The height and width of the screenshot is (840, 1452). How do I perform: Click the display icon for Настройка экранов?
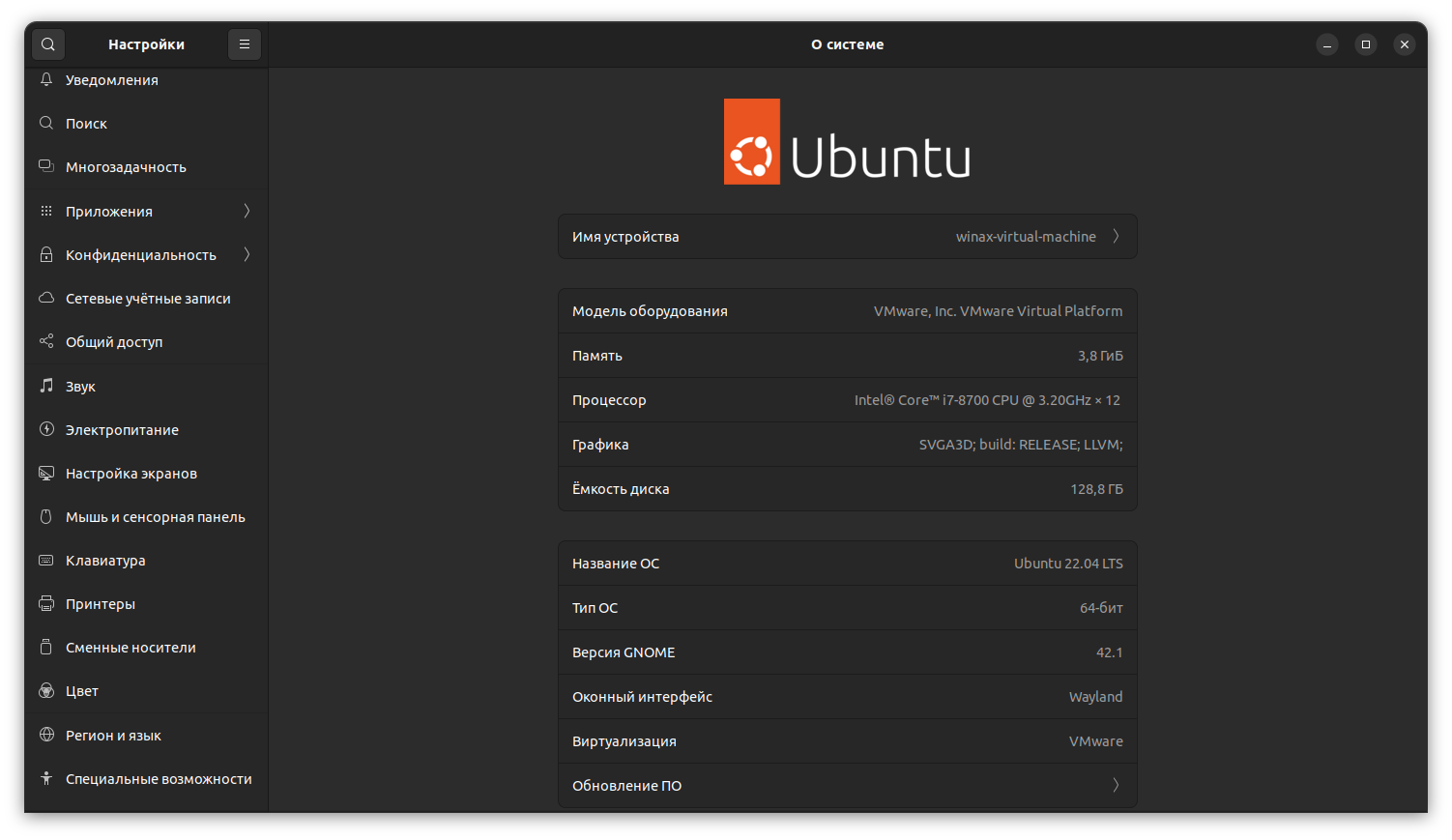pos(46,473)
